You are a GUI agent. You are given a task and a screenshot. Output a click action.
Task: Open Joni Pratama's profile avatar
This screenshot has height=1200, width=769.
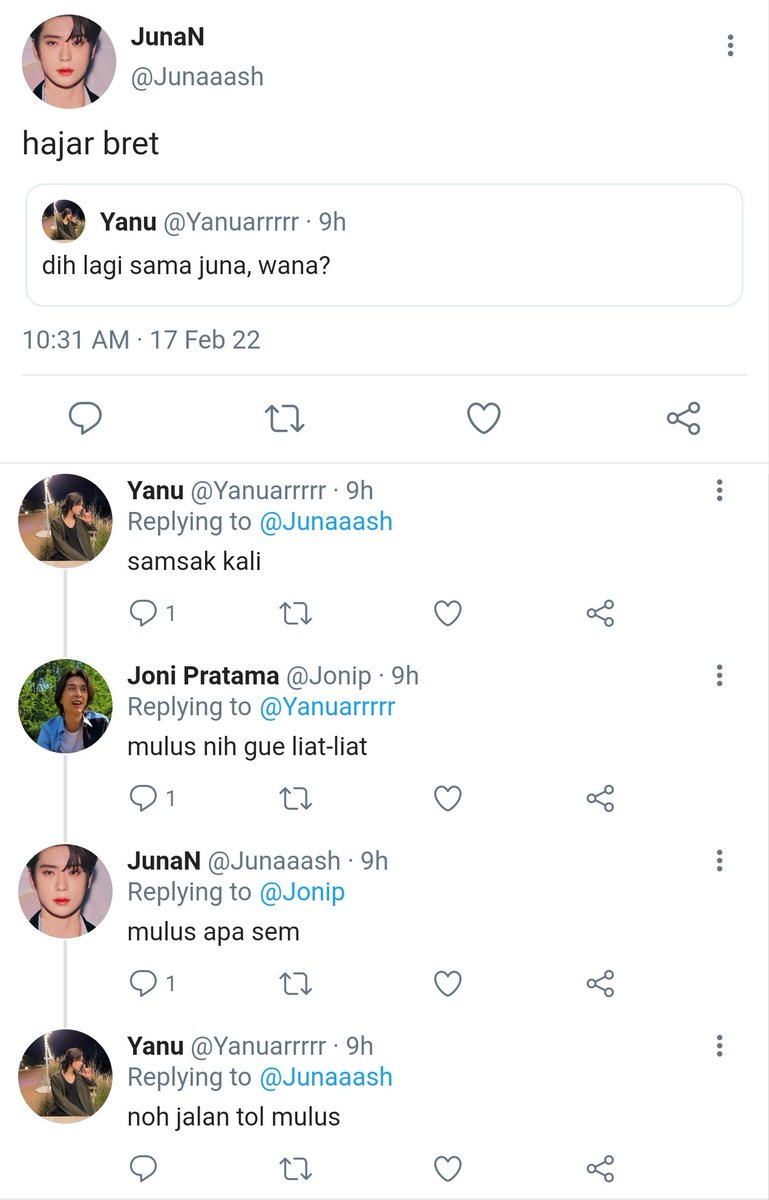(x=66, y=706)
